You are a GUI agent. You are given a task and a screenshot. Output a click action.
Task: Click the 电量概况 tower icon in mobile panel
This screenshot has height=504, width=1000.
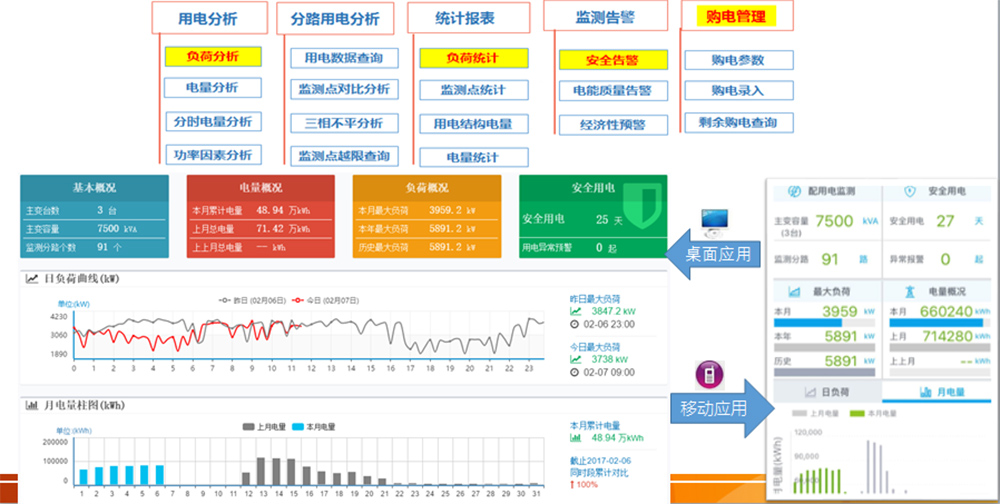click(909, 292)
